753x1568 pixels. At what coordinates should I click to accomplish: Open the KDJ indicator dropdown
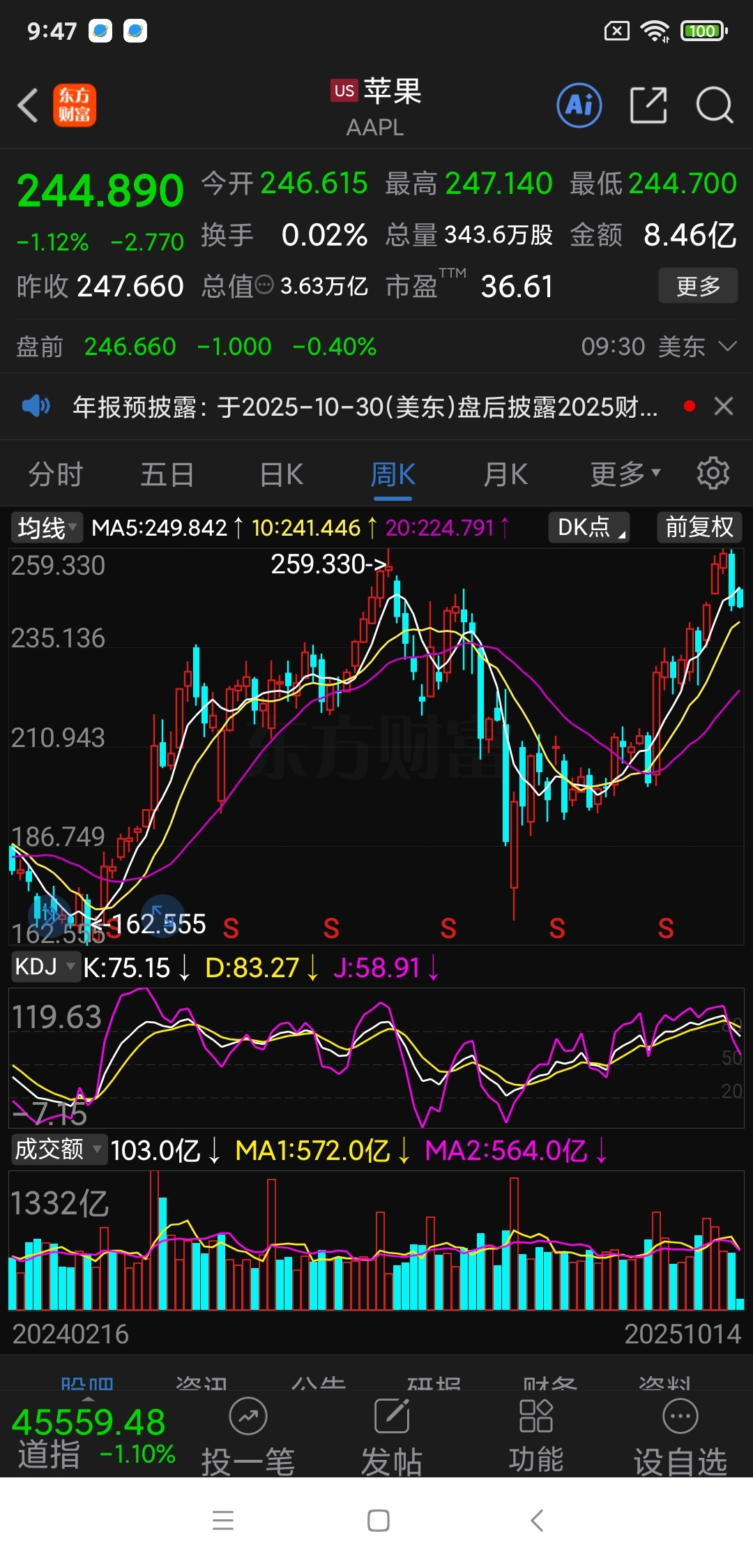click(x=45, y=967)
